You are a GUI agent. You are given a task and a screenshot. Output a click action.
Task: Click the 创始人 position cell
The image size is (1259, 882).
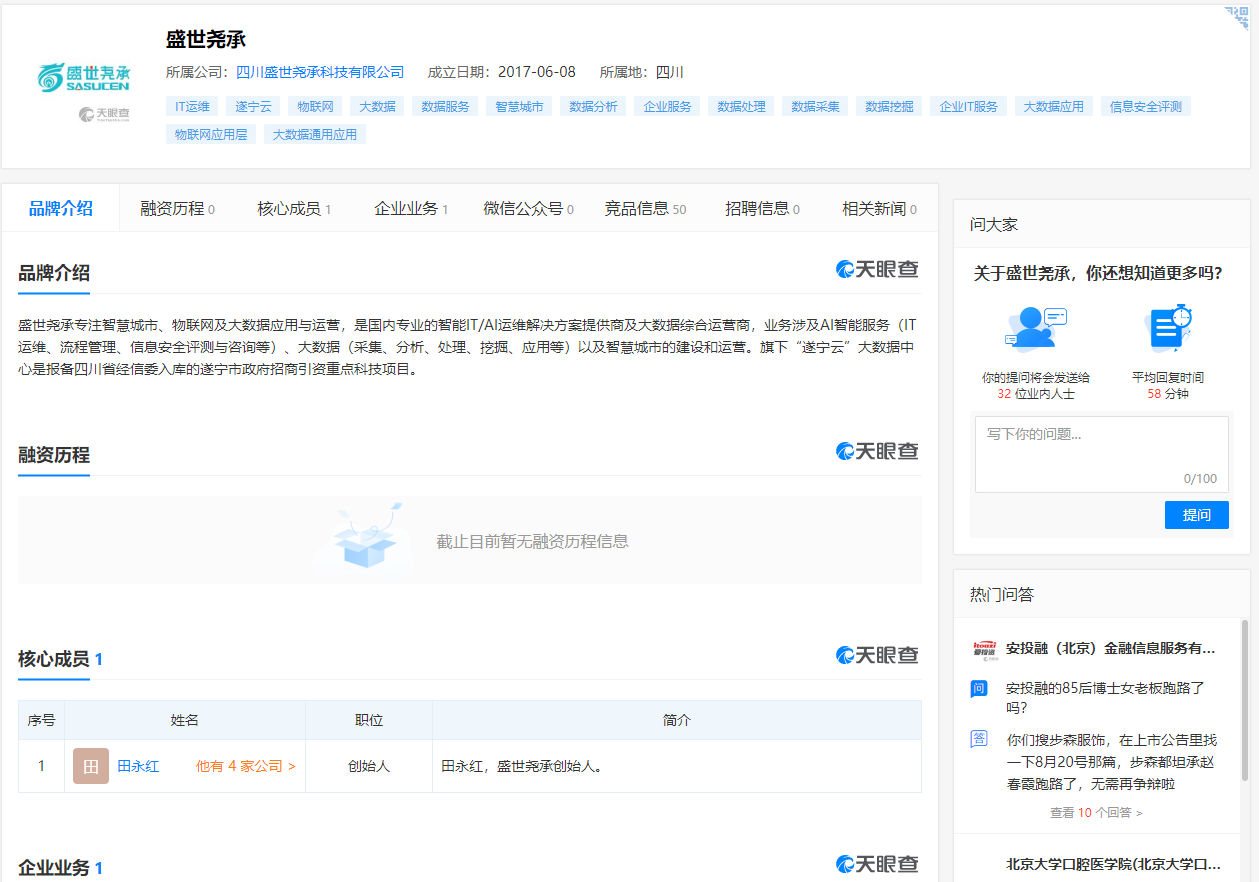tap(369, 766)
